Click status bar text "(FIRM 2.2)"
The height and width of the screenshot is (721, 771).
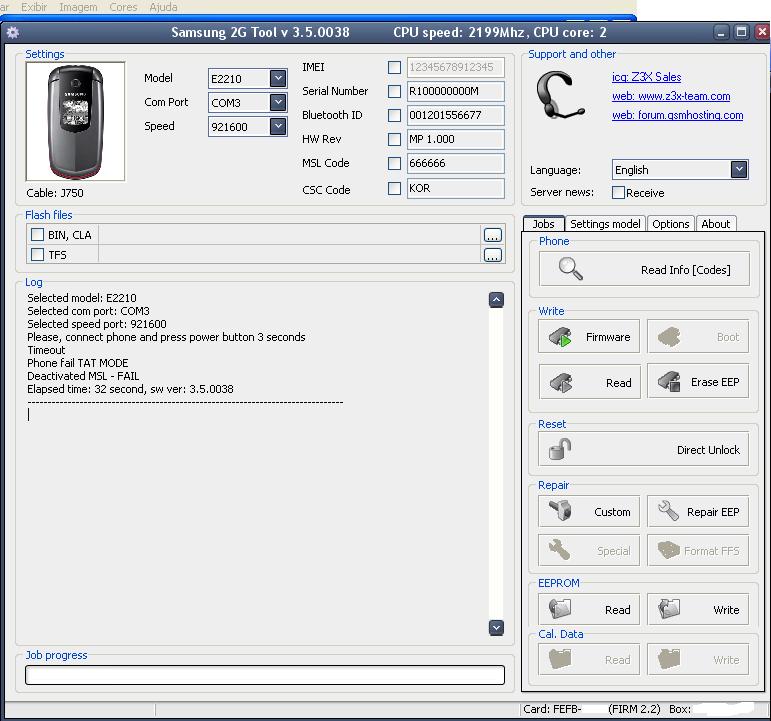634,709
